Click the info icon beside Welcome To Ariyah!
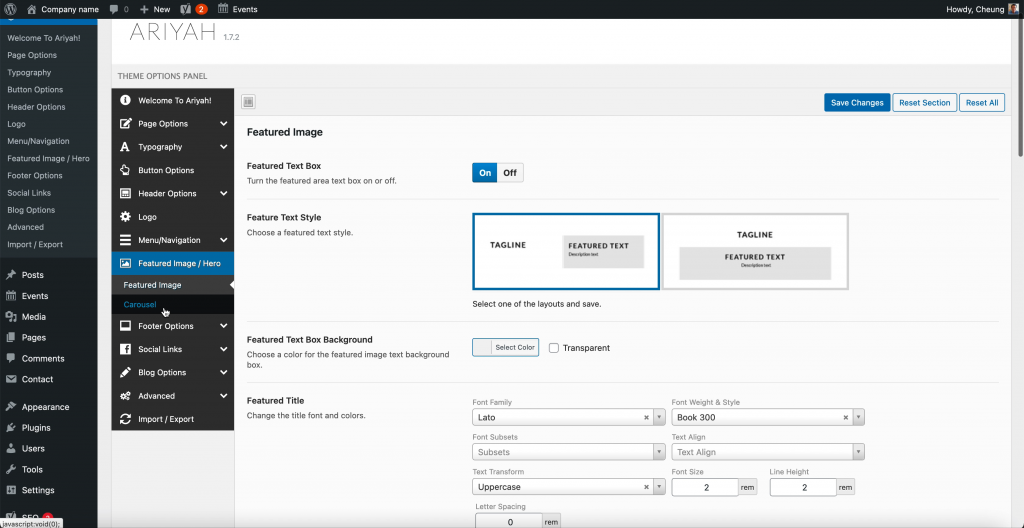The height and width of the screenshot is (528, 1024). (x=125, y=101)
